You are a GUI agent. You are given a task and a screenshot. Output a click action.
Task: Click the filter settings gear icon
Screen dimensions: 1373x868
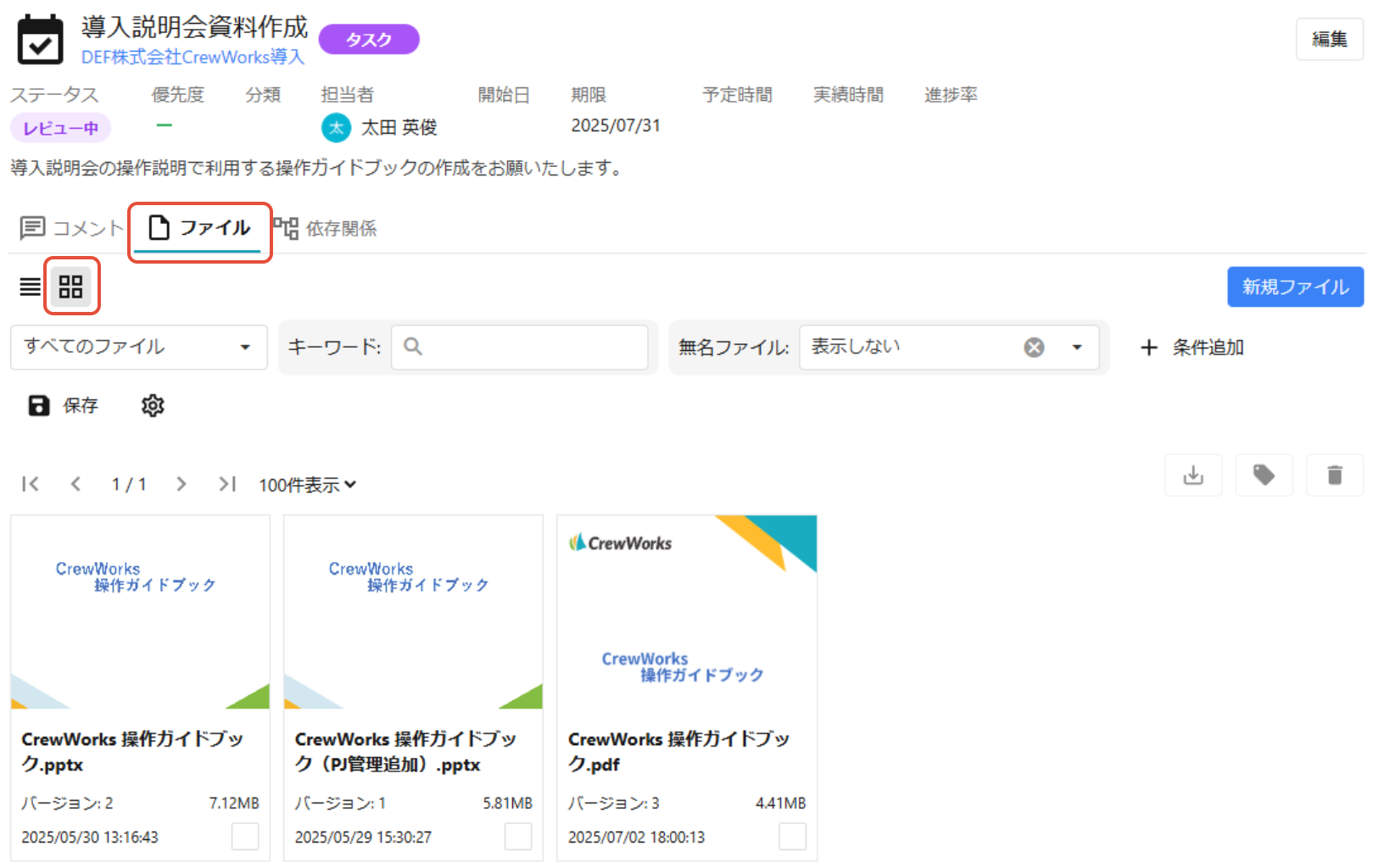pyautogui.click(x=153, y=405)
